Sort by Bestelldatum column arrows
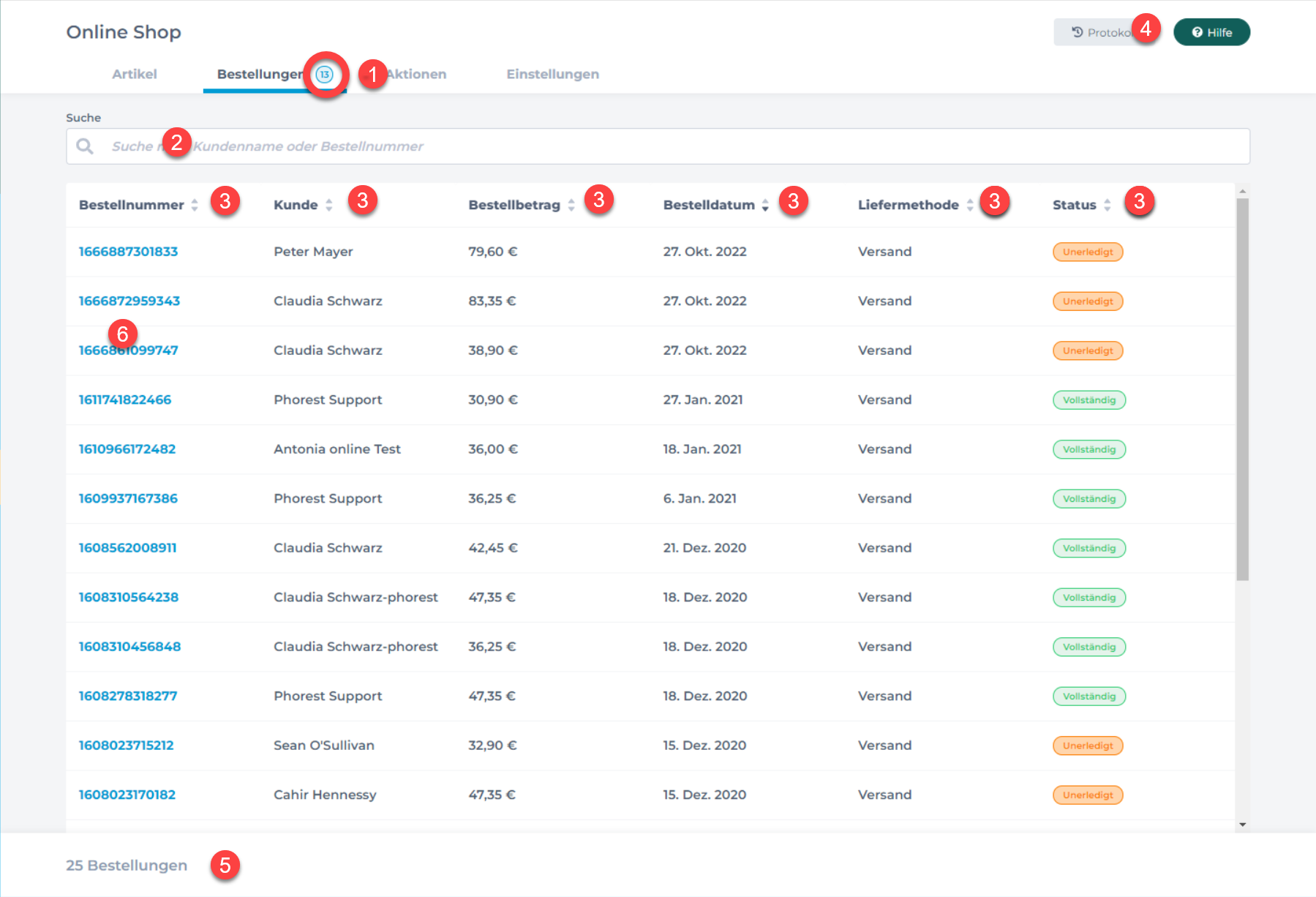The width and height of the screenshot is (1316, 897). pos(765,205)
